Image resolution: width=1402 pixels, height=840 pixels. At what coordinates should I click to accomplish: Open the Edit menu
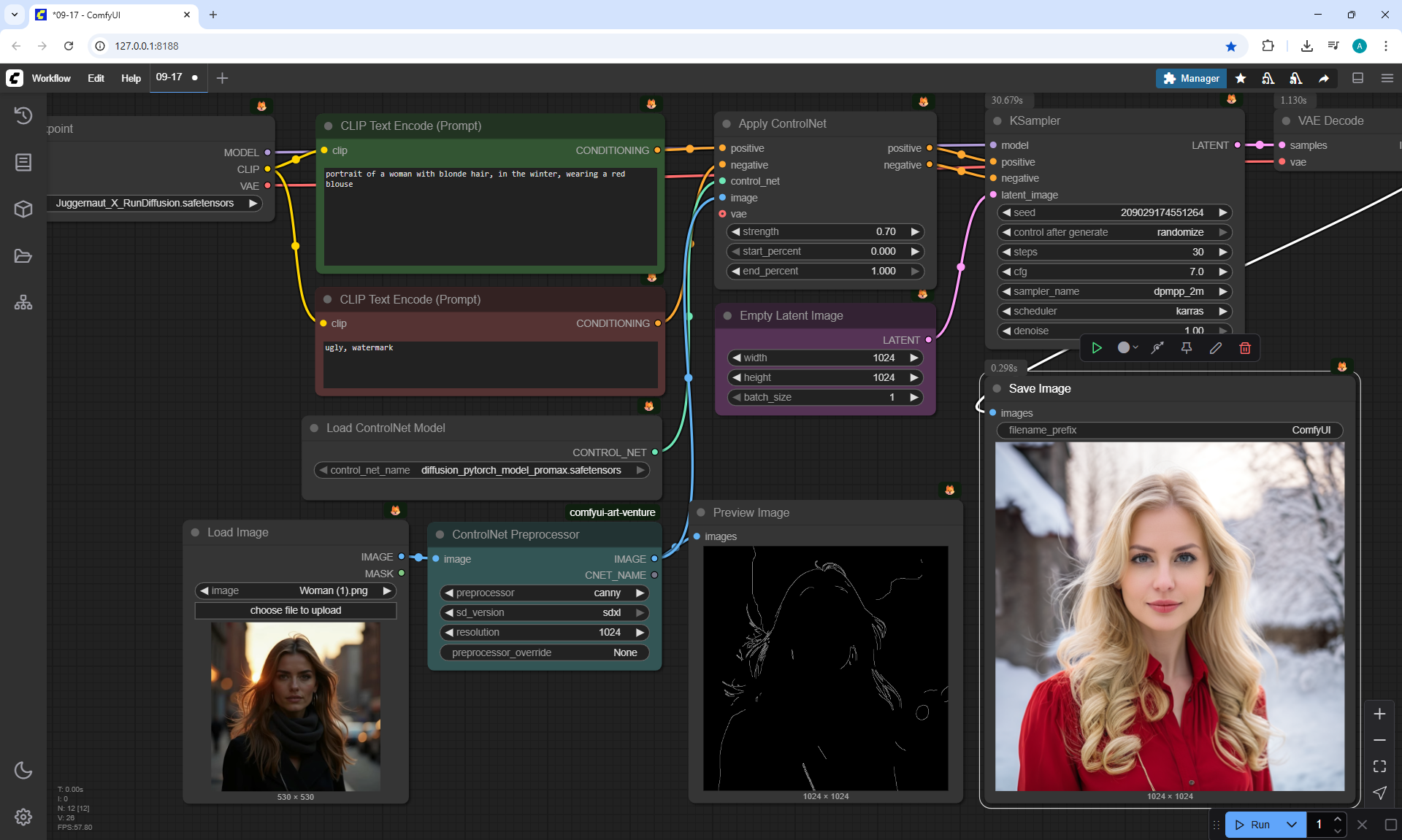pos(96,78)
